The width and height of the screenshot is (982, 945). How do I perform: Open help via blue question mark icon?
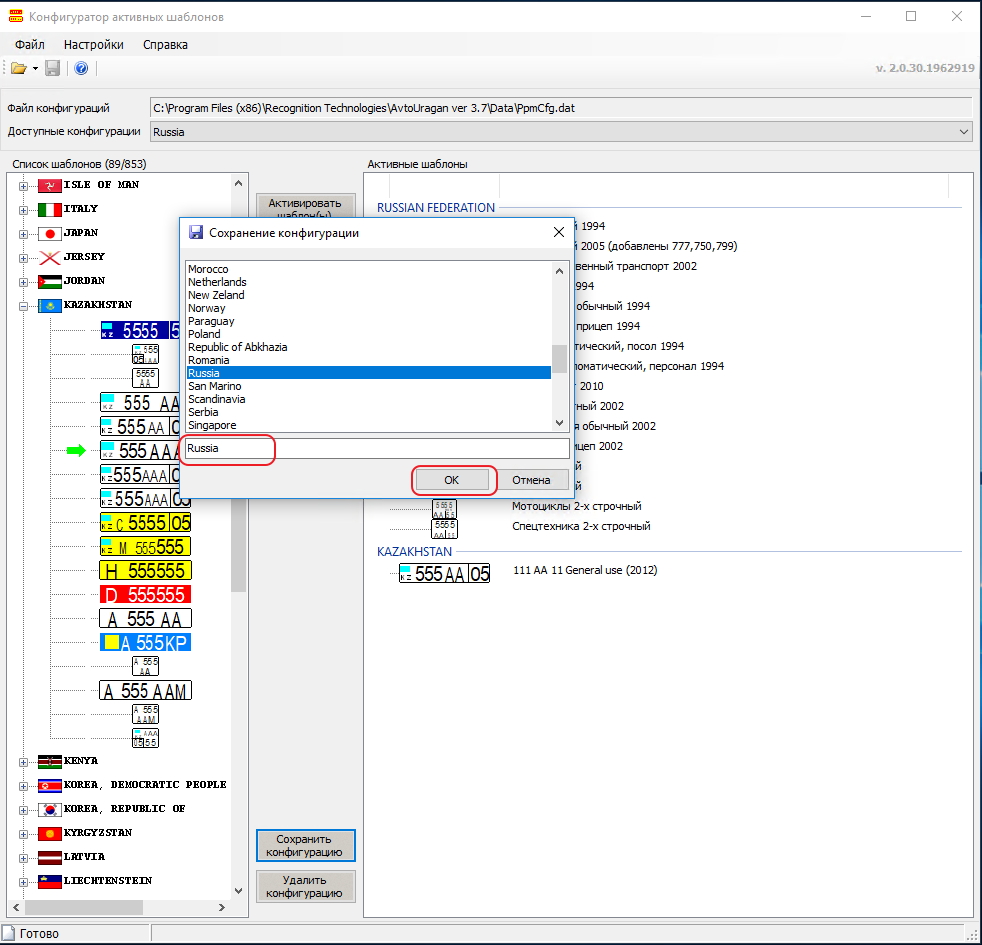coord(81,68)
